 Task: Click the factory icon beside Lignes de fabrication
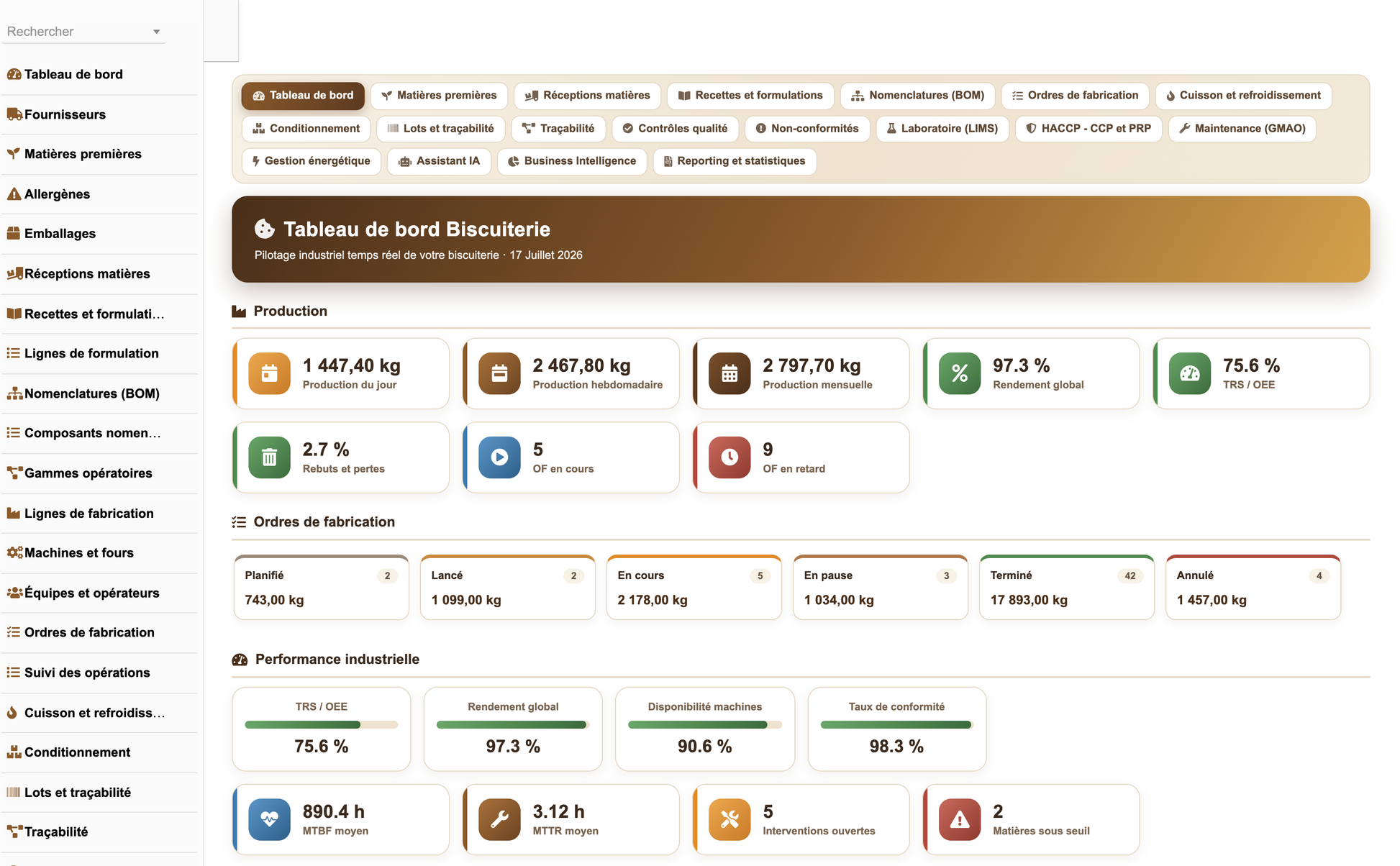(x=14, y=513)
